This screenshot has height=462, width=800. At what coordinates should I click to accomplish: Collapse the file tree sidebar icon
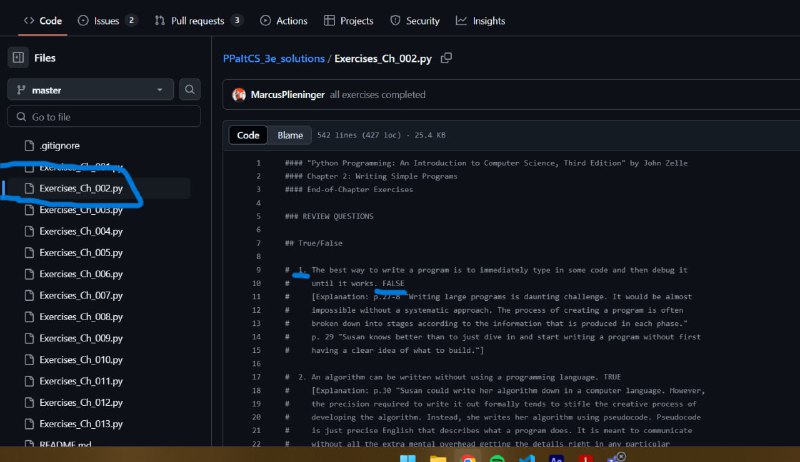tap(18, 58)
